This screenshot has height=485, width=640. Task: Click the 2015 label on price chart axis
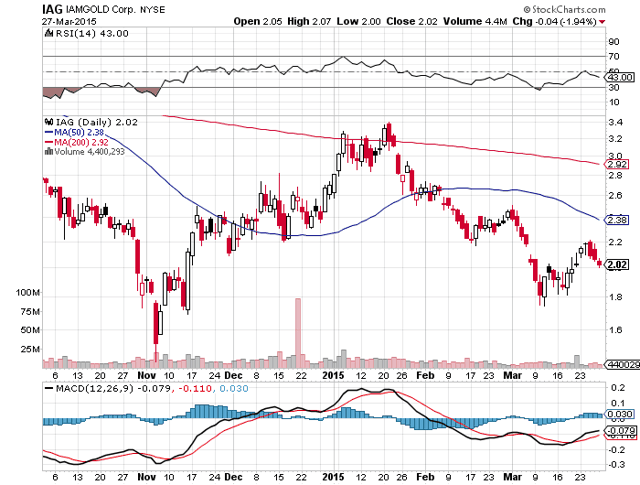click(333, 375)
